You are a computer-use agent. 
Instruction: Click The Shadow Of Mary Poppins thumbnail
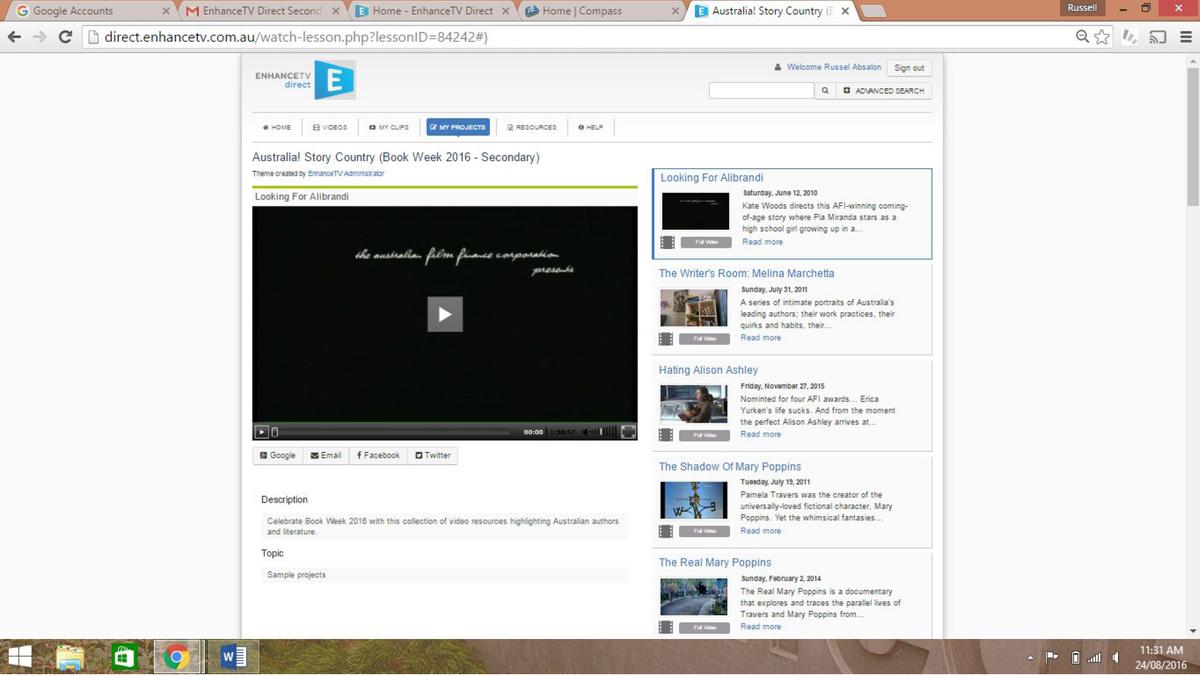pyautogui.click(x=693, y=500)
